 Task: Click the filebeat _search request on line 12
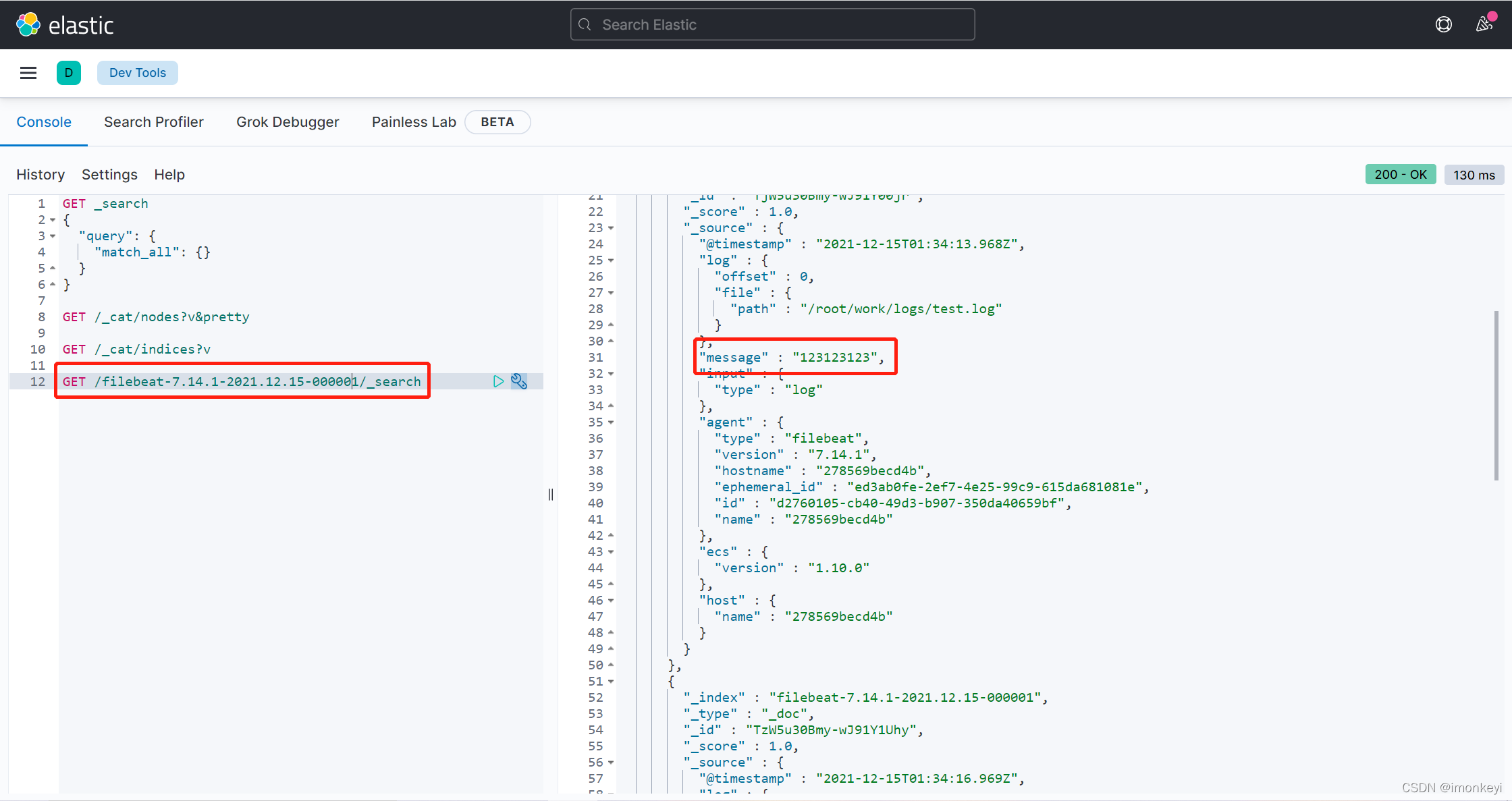(x=242, y=382)
